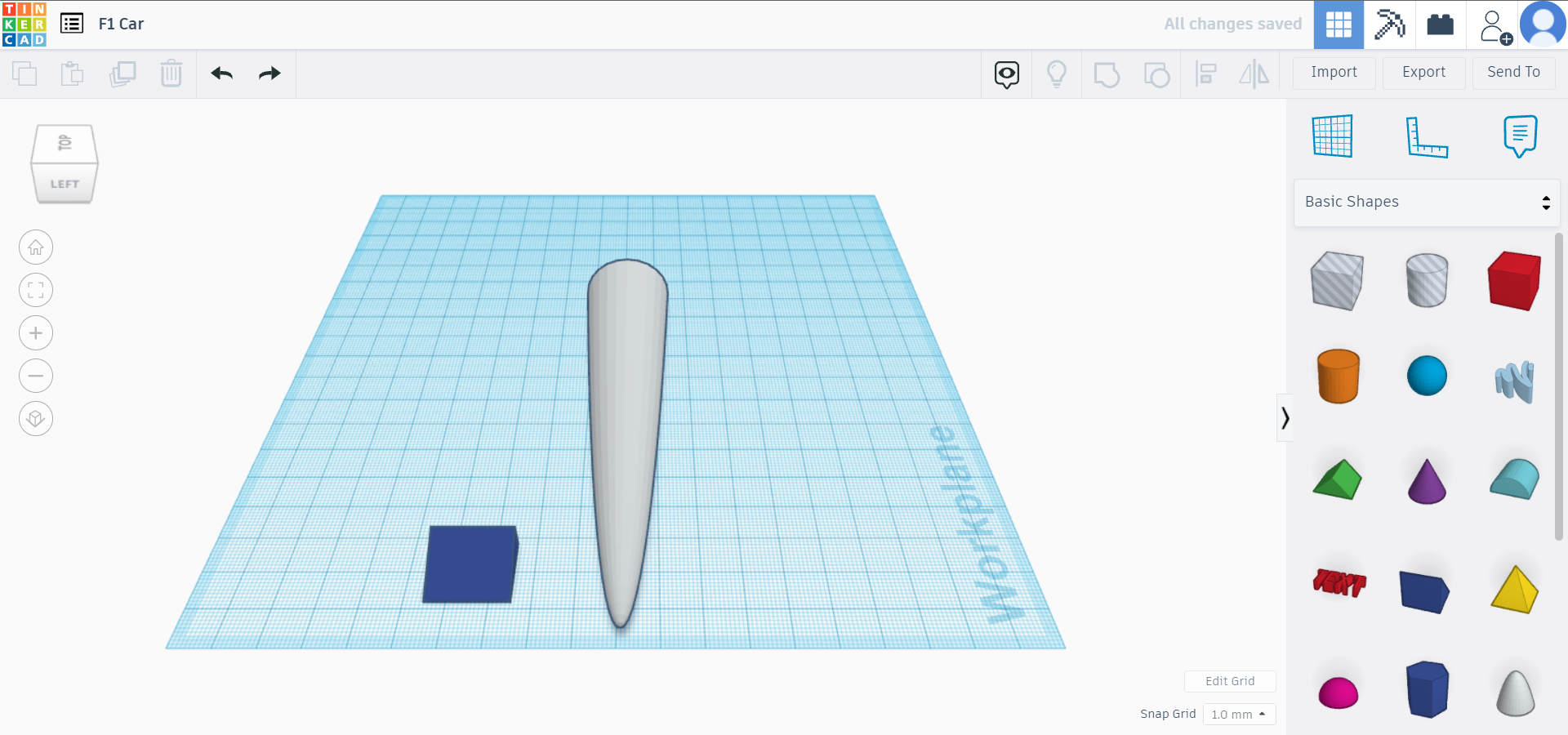The width and height of the screenshot is (1568, 735).
Task: Toggle the notes visibility eye icon
Action: point(1007,74)
